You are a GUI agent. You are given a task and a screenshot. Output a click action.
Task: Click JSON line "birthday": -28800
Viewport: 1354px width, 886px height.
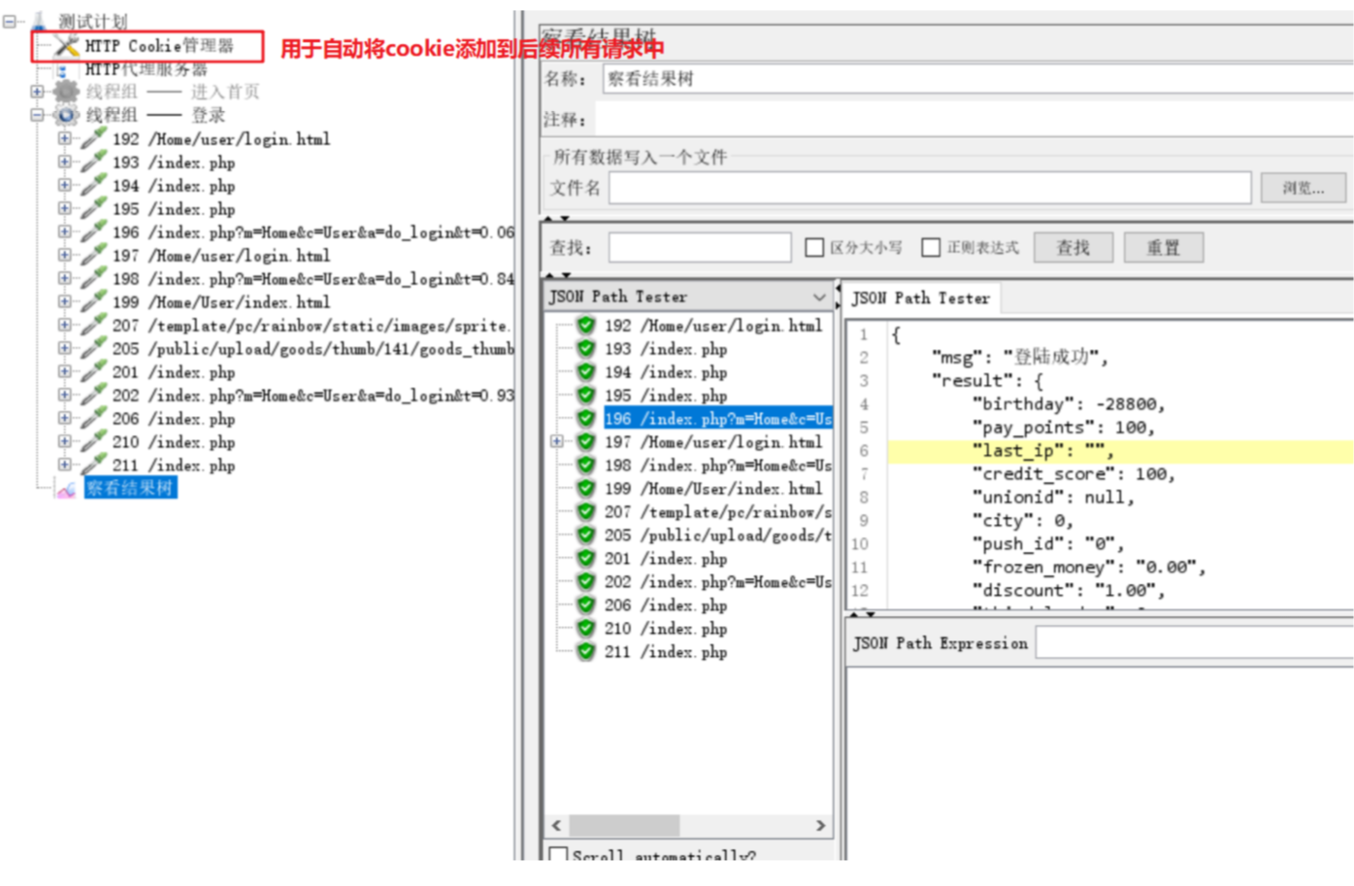pos(1069,404)
